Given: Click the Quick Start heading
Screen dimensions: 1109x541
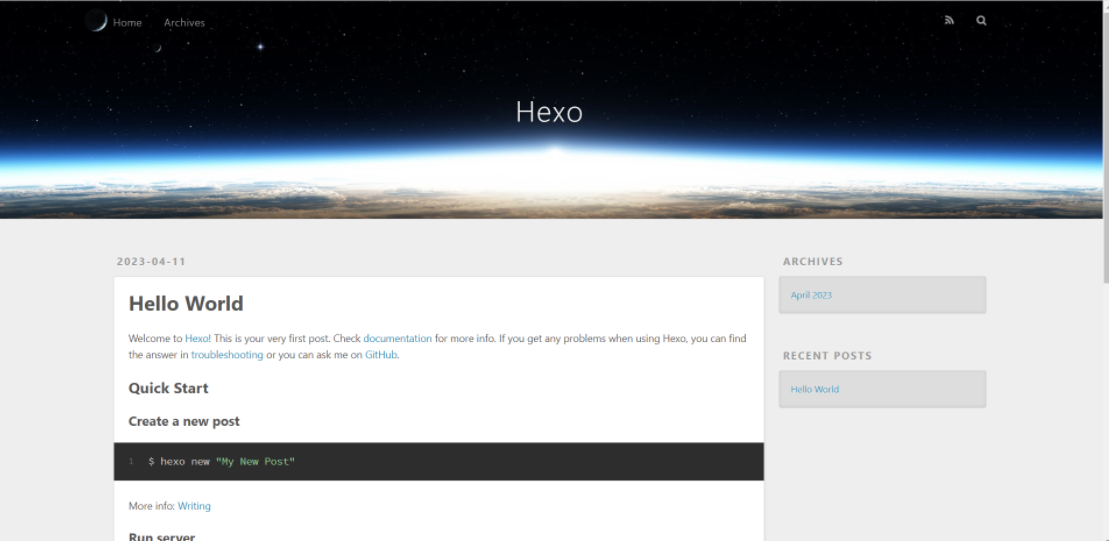Looking at the screenshot, I should click(x=168, y=388).
